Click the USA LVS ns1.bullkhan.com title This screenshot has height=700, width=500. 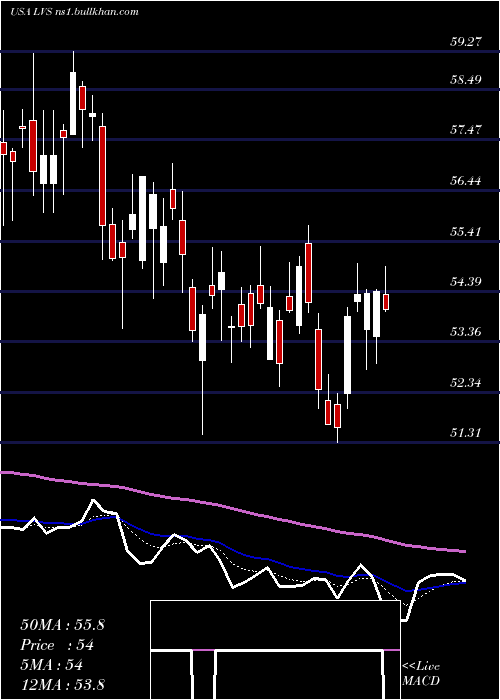(x=74, y=12)
